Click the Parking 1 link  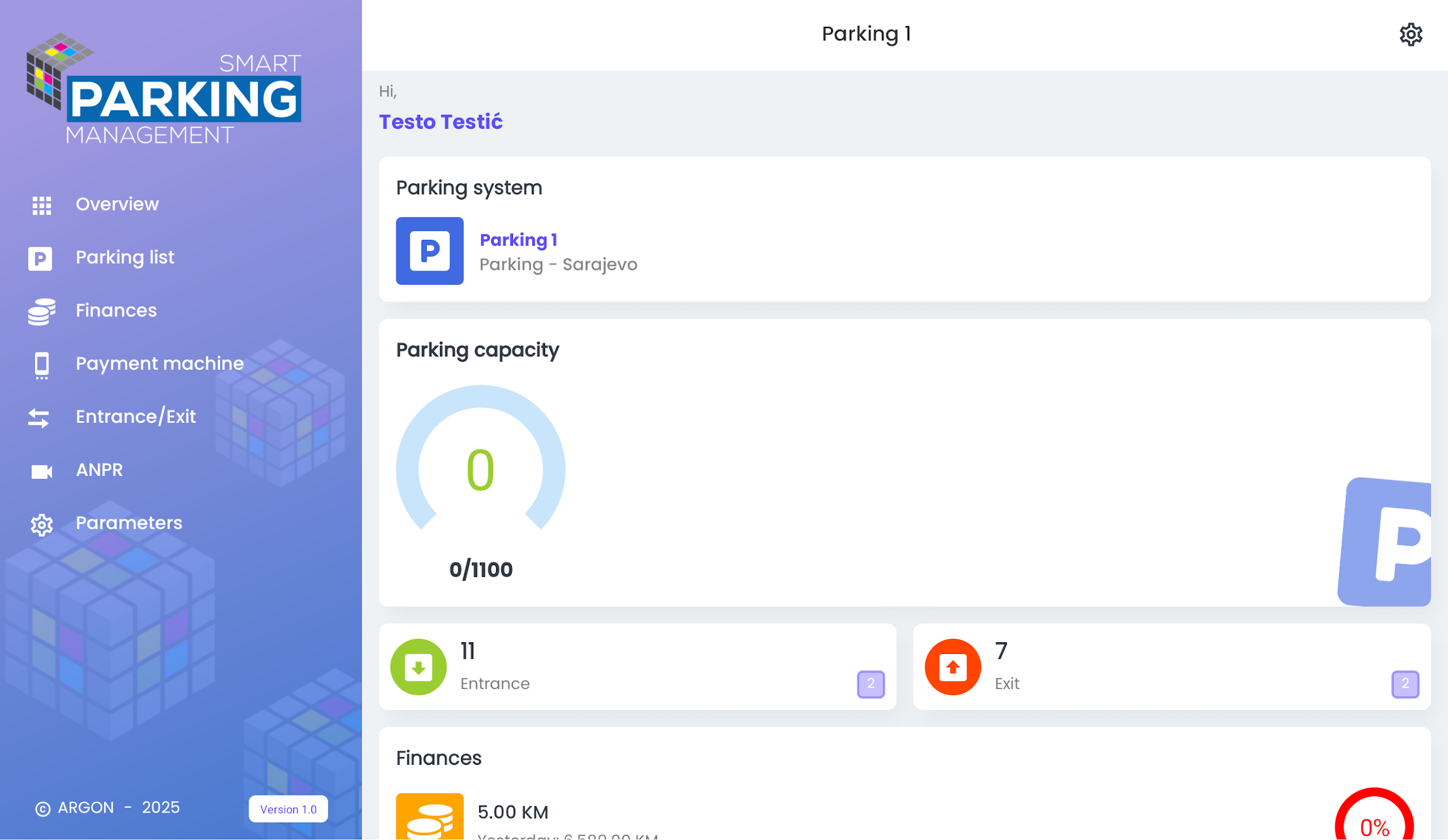[x=518, y=240]
